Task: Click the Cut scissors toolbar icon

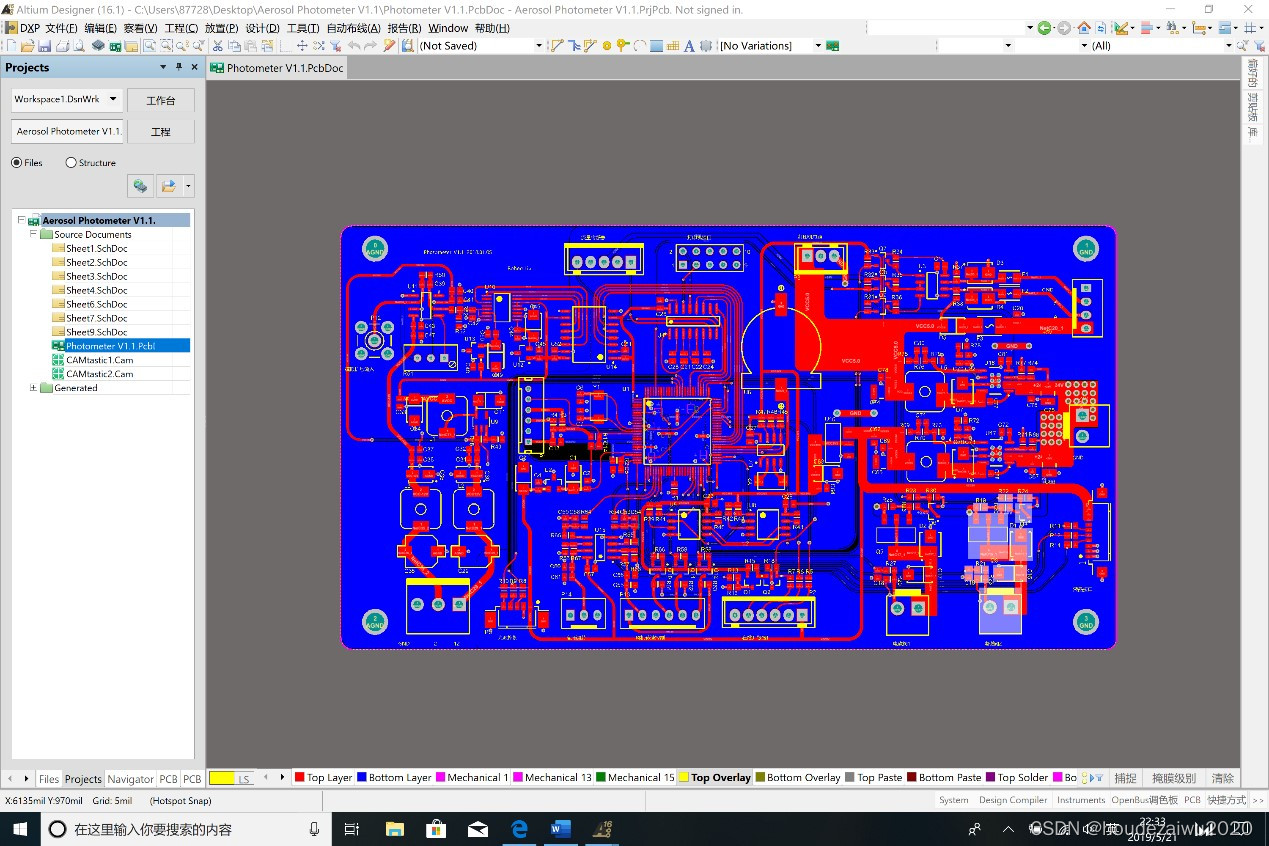Action: pos(217,46)
